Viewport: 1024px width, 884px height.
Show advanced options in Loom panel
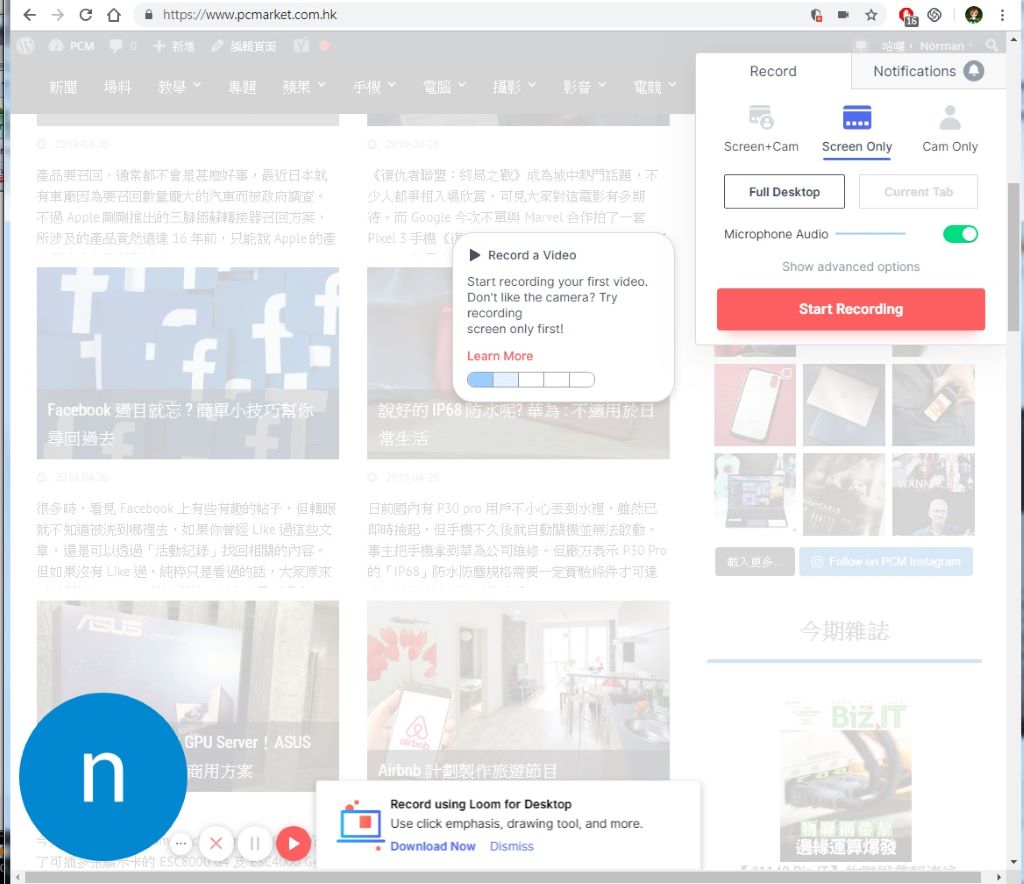tap(850, 266)
